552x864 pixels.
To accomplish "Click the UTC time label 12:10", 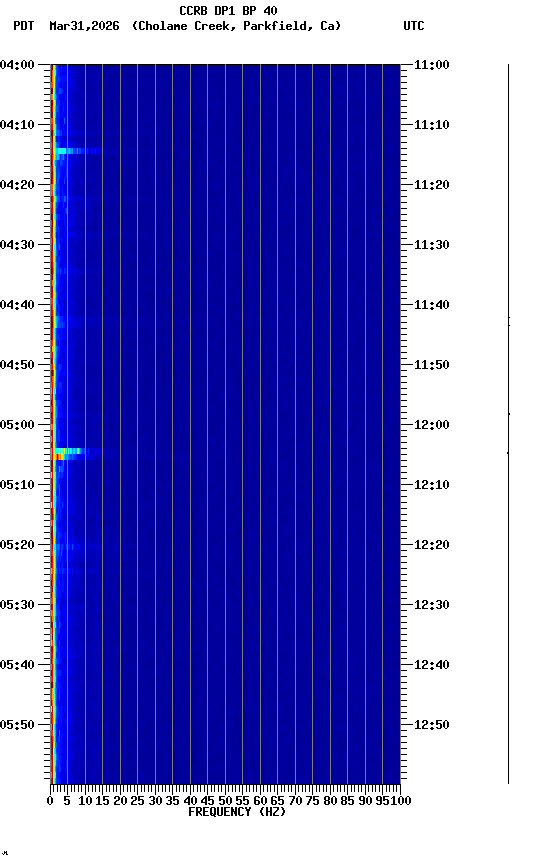I will 431,485.
